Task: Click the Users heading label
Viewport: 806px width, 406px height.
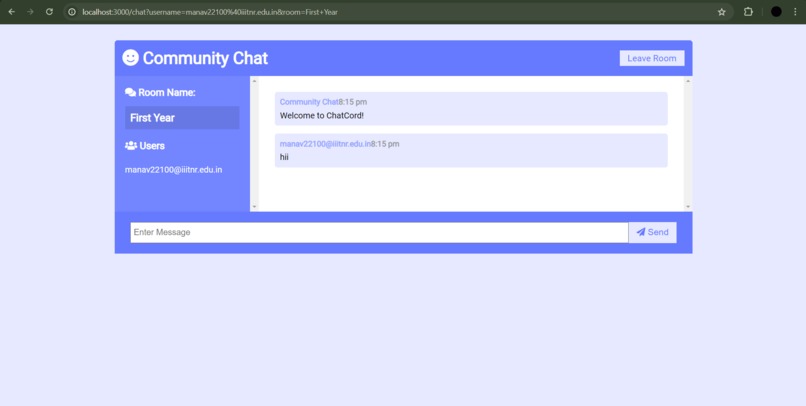Action: [152, 146]
